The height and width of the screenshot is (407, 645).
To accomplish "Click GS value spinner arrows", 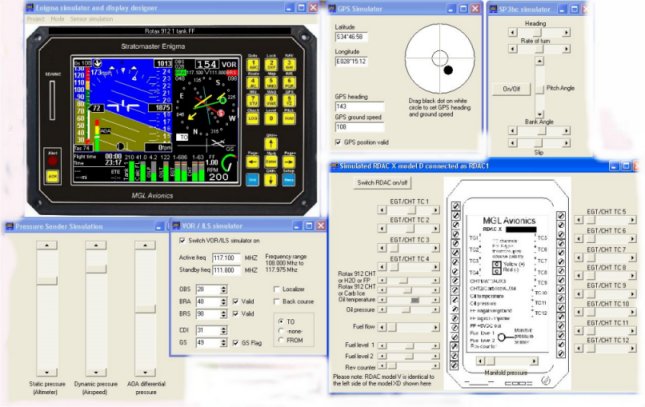I will coord(223,343).
